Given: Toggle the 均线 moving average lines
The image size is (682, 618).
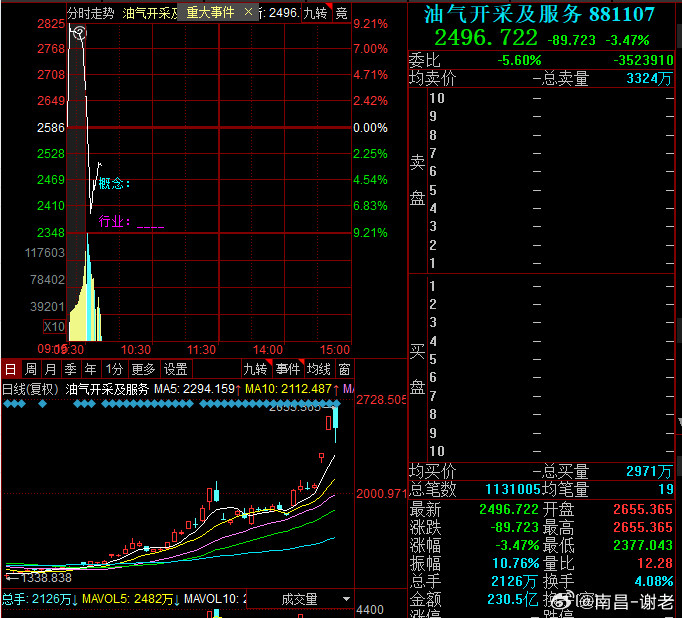Looking at the screenshot, I should pyautogui.click(x=319, y=368).
